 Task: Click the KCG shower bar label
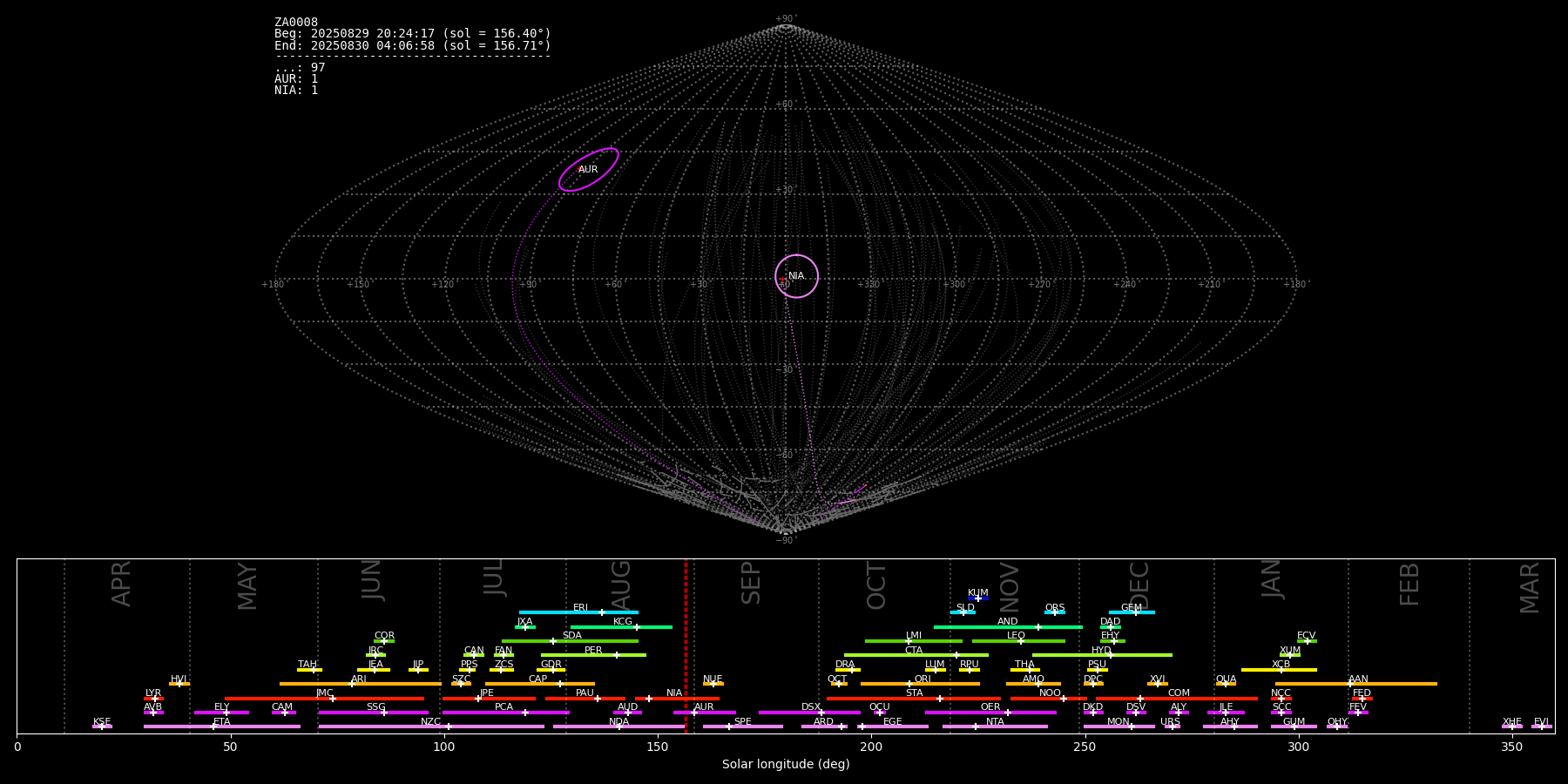tap(623, 622)
